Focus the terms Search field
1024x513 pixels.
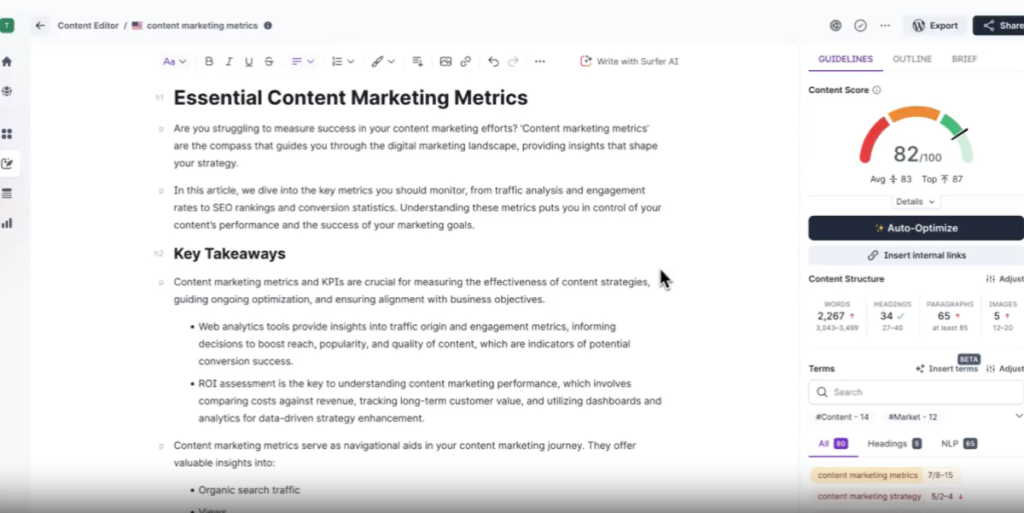coord(916,392)
